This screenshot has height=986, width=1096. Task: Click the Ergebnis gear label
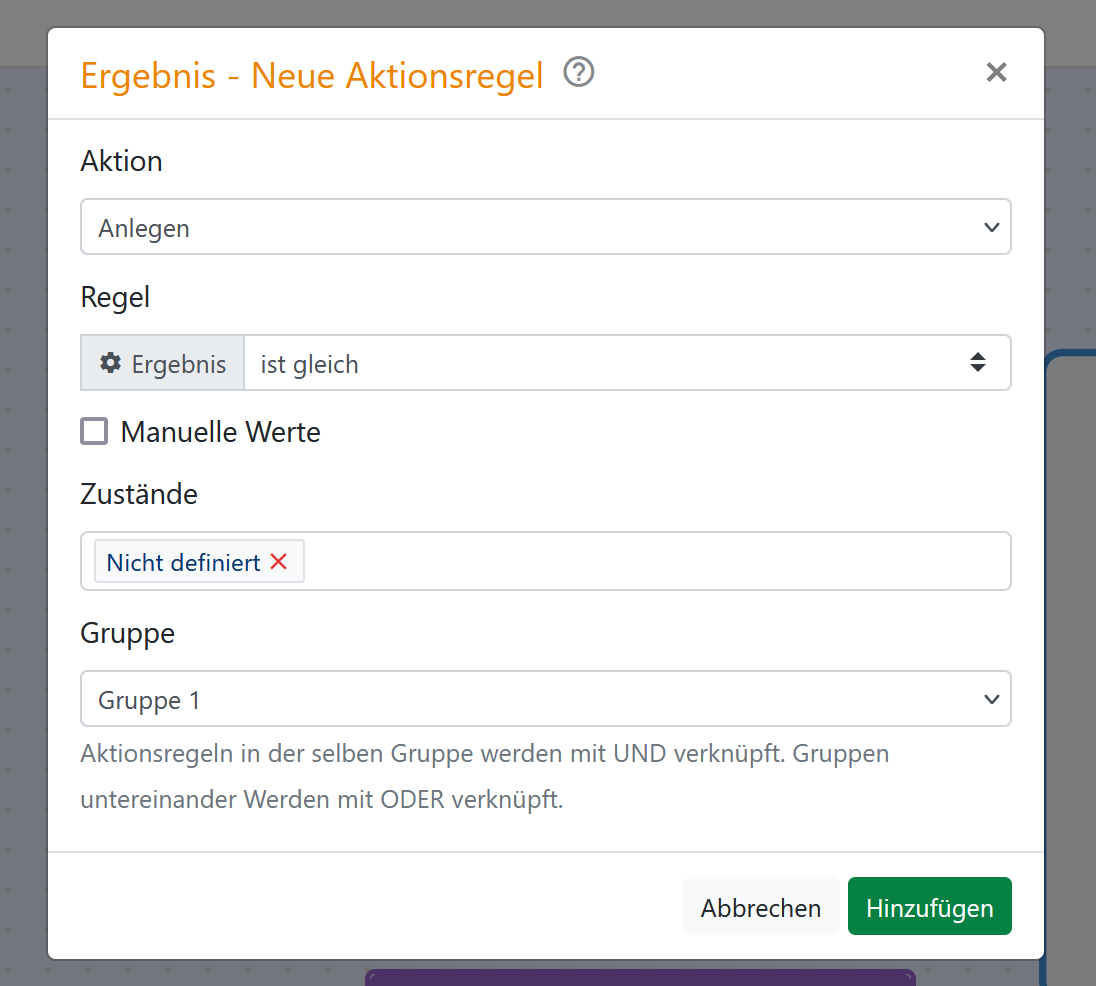tap(162, 363)
